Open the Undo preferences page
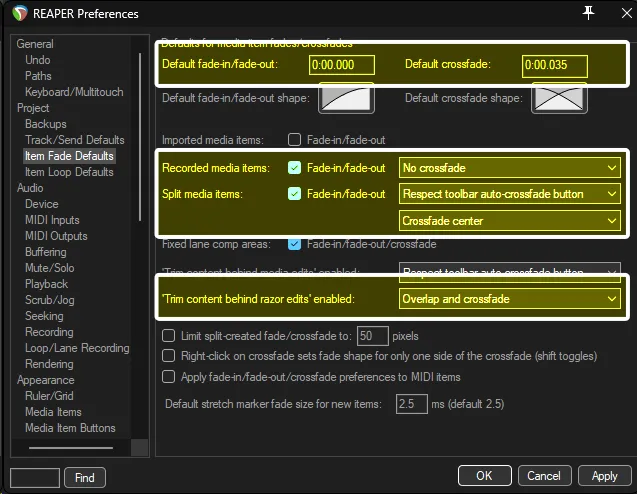 click(x=38, y=60)
